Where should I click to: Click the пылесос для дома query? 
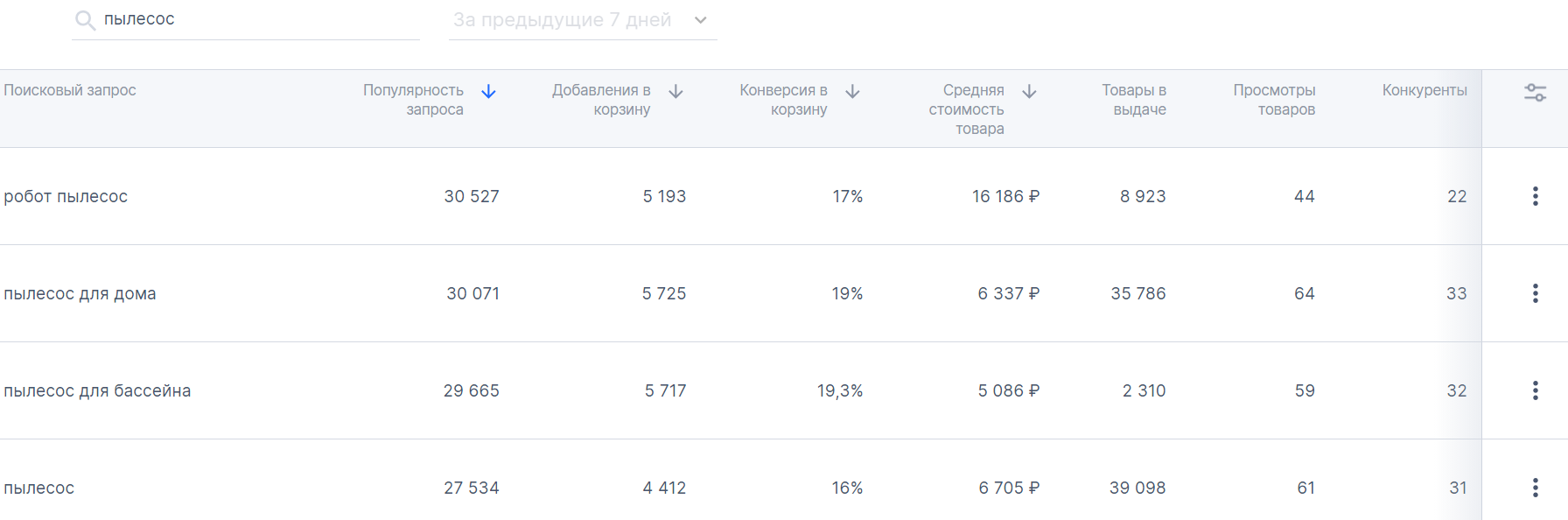point(80,293)
